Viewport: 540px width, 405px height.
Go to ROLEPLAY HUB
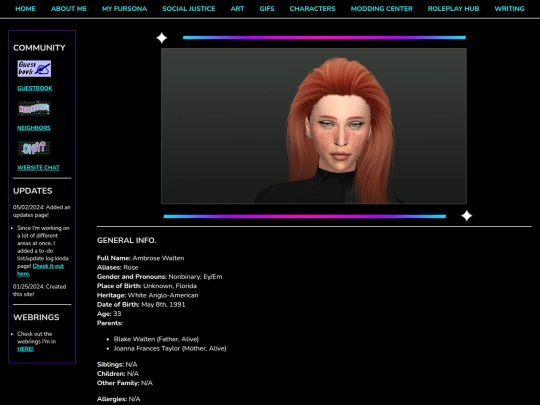tap(453, 9)
